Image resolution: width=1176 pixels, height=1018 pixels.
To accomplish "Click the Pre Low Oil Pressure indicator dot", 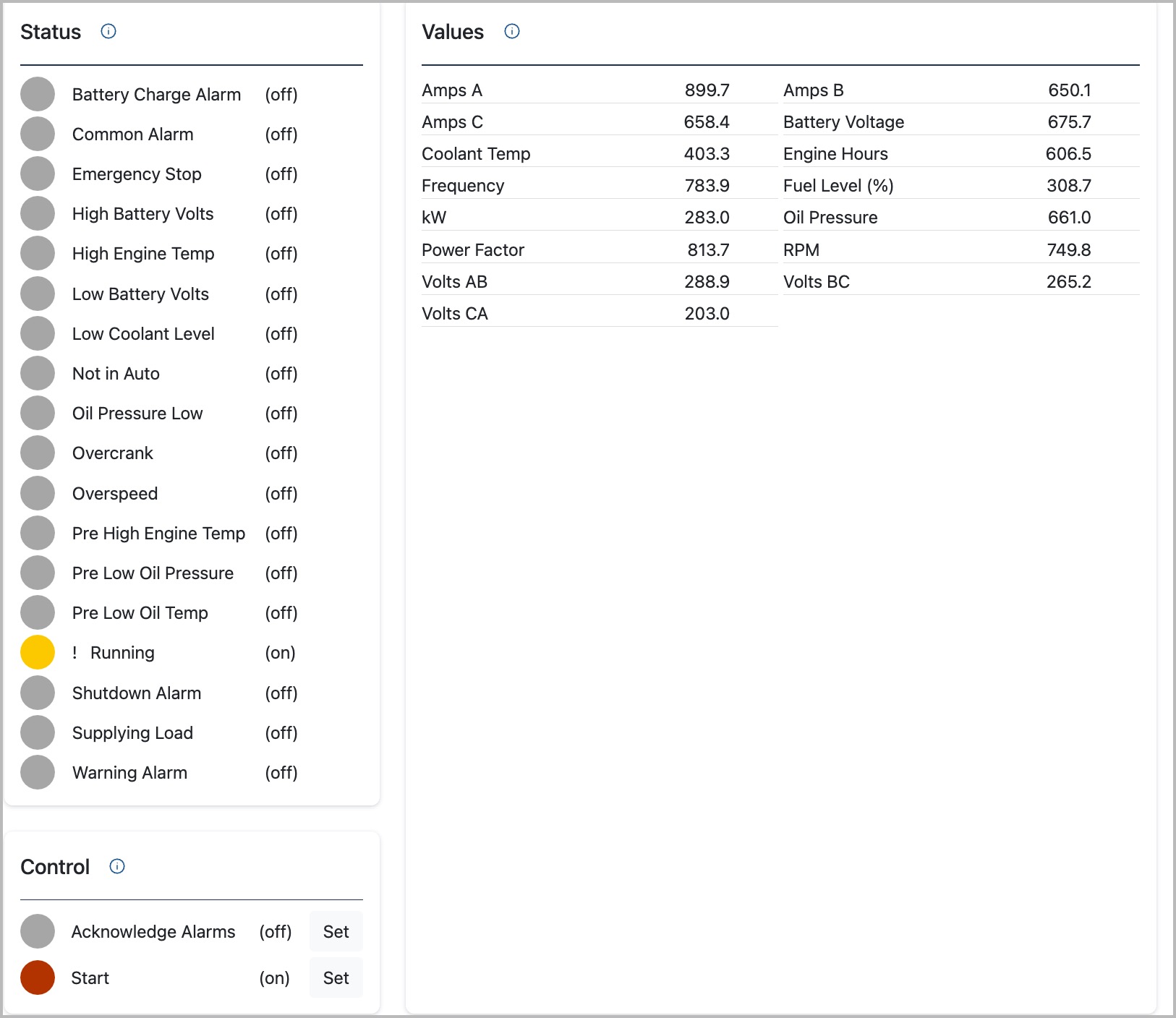I will (x=38, y=573).
